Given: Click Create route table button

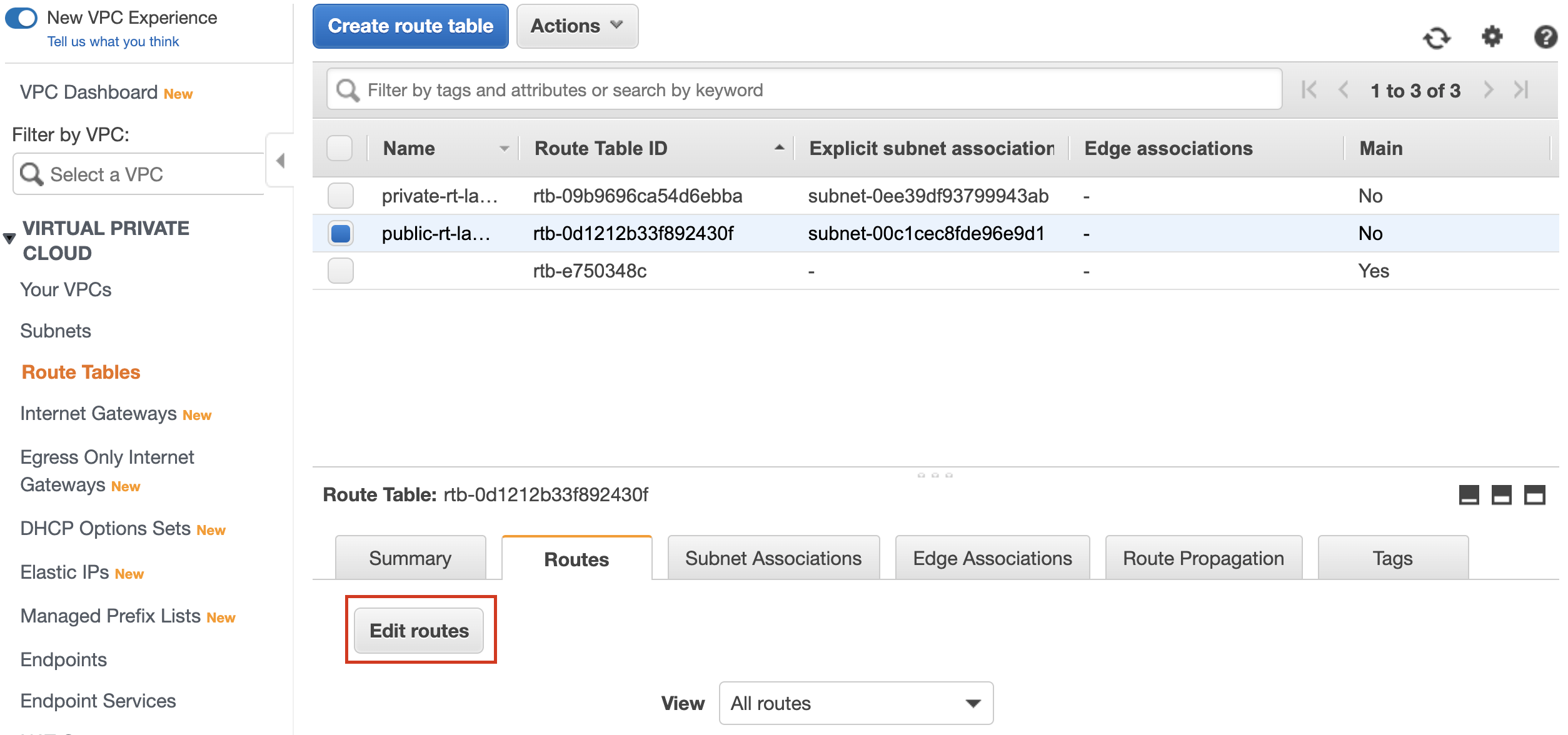Looking at the screenshot, I should 410,26.
